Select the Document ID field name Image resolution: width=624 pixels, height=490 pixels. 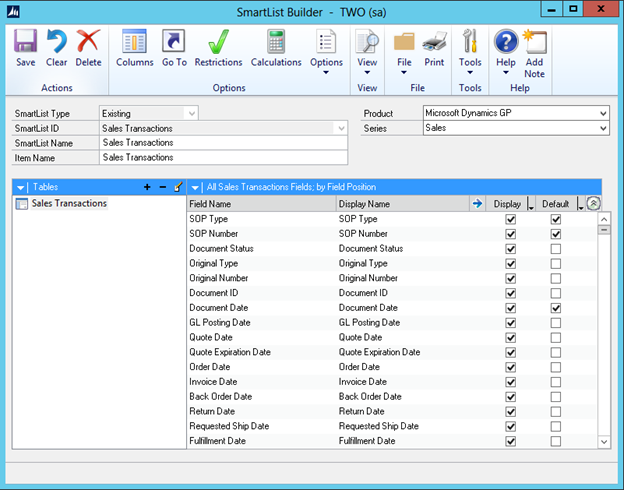(x=214, y=293)
